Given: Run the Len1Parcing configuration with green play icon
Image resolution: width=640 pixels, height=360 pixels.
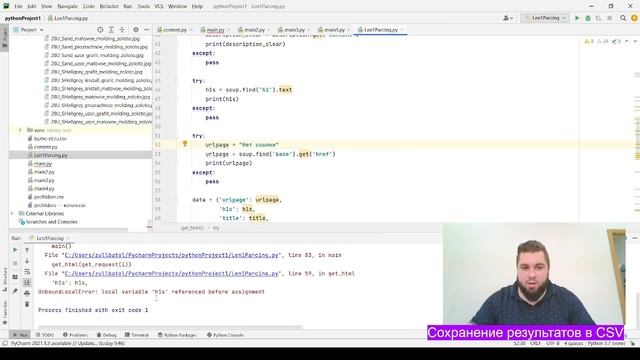Looking at the screenshot, I should (577, 18).
